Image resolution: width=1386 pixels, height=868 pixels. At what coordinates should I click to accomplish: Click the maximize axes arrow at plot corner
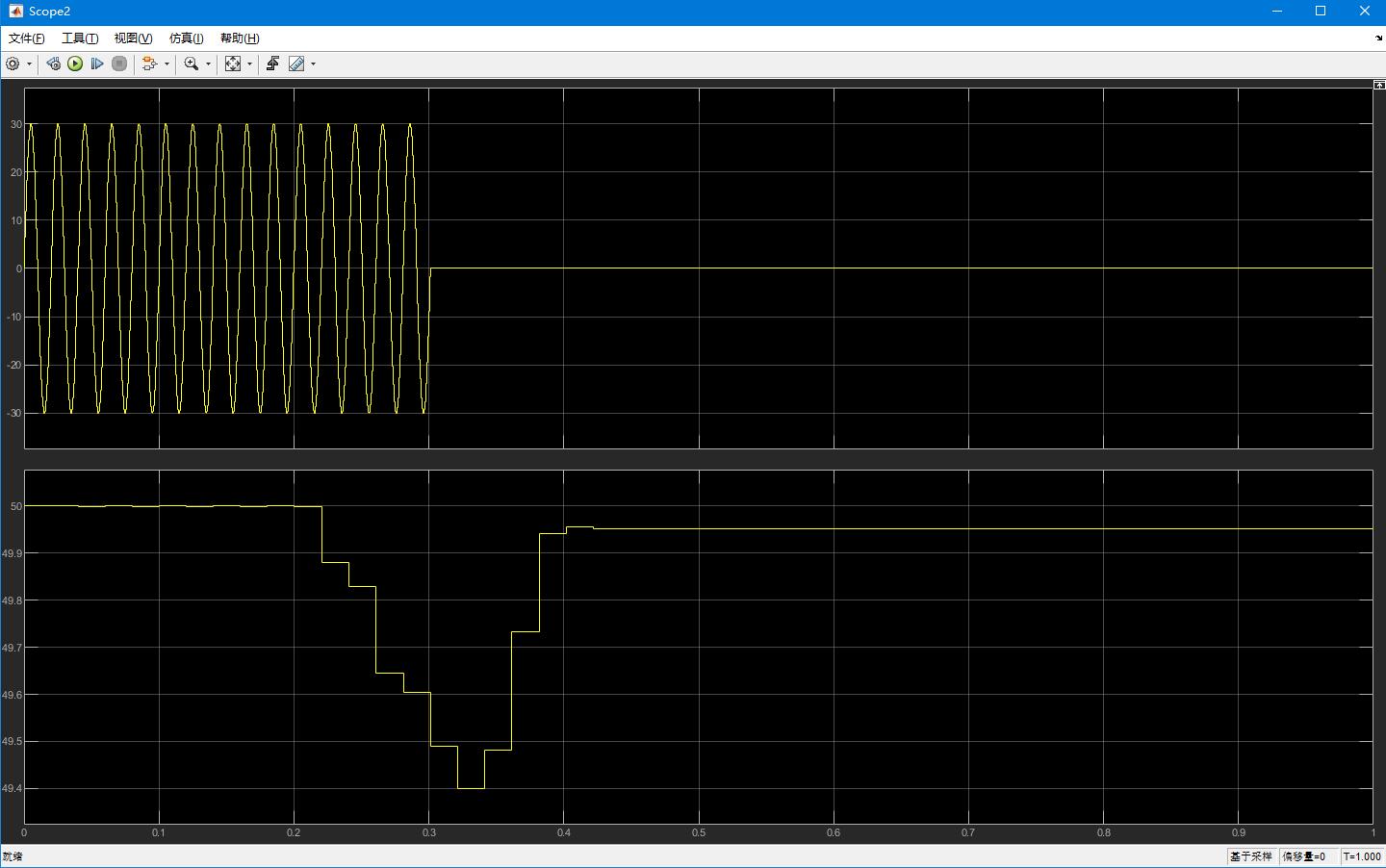click(1379, 85)
